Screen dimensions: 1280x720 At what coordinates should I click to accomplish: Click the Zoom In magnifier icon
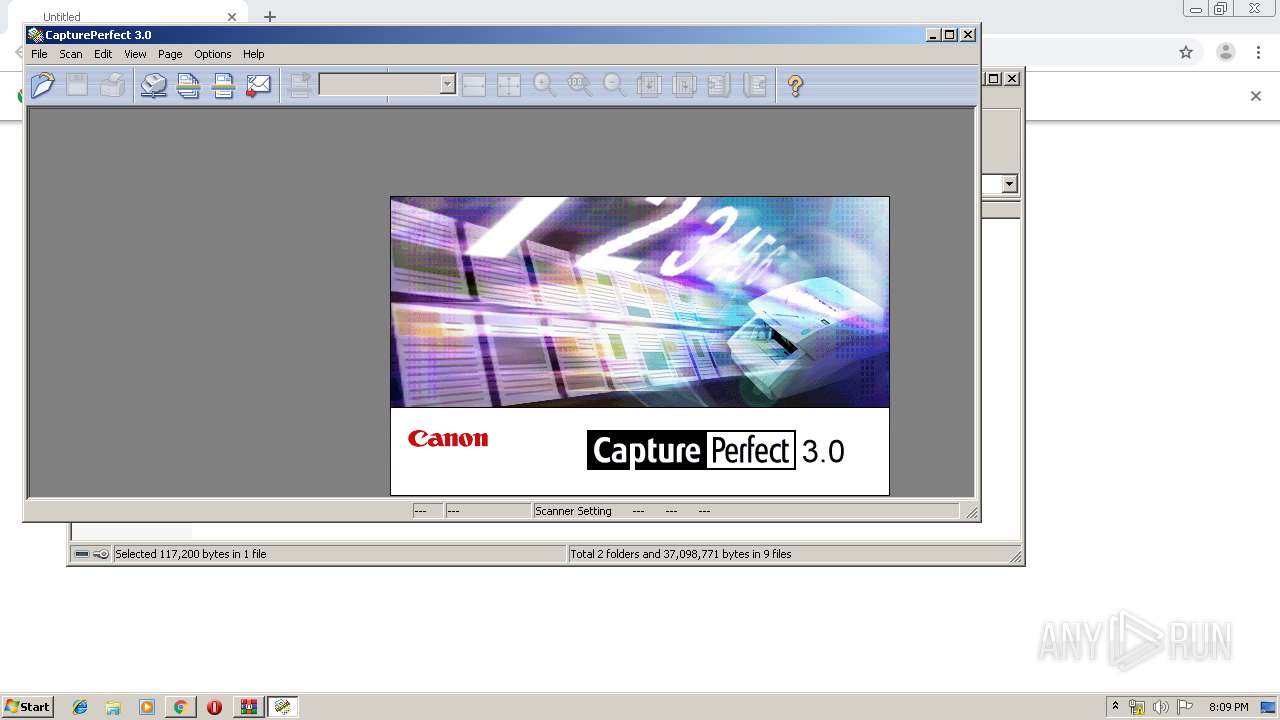(545, 86)
